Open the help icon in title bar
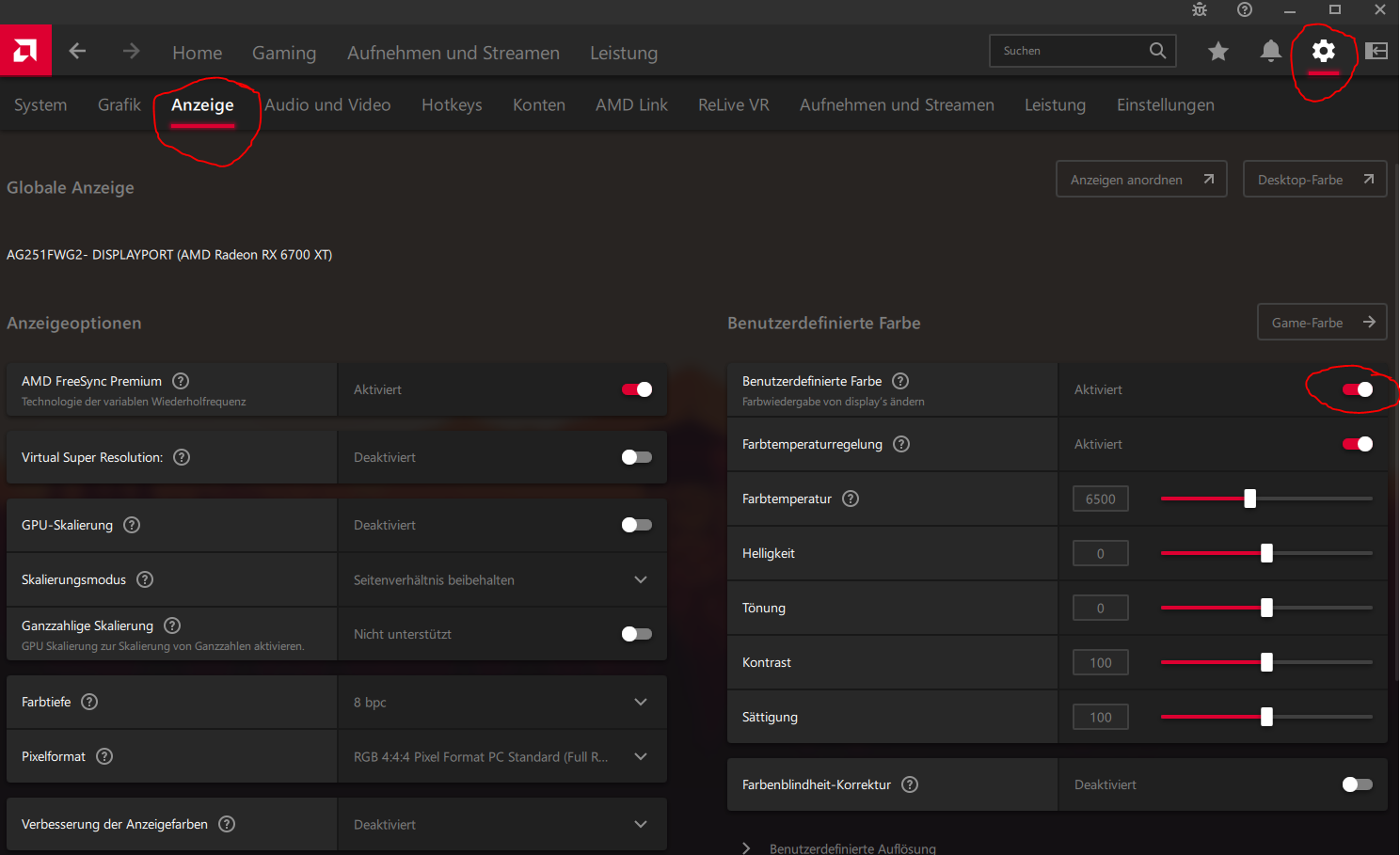1400x855 pixels. 1245,9
